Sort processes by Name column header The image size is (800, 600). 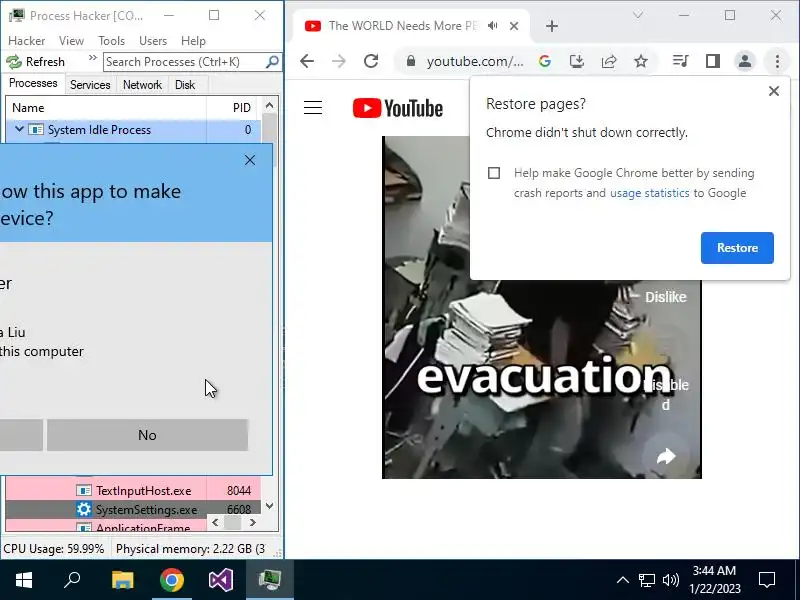[x=106, y=108]
